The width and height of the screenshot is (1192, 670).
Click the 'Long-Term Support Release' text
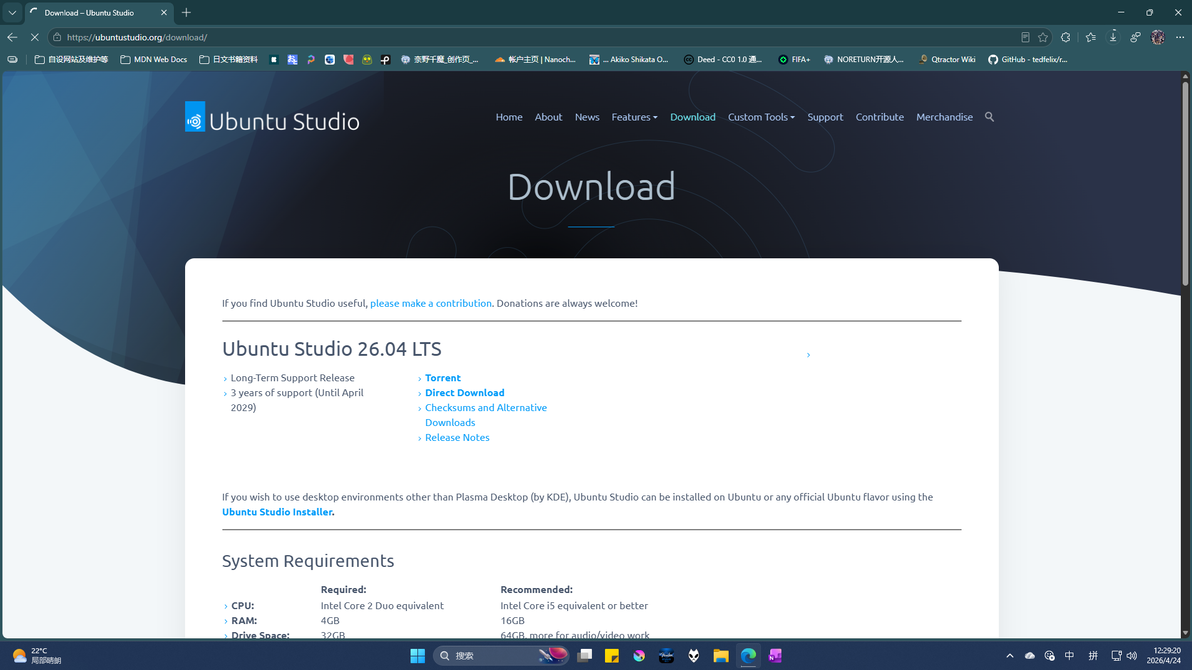pos(293,378)
